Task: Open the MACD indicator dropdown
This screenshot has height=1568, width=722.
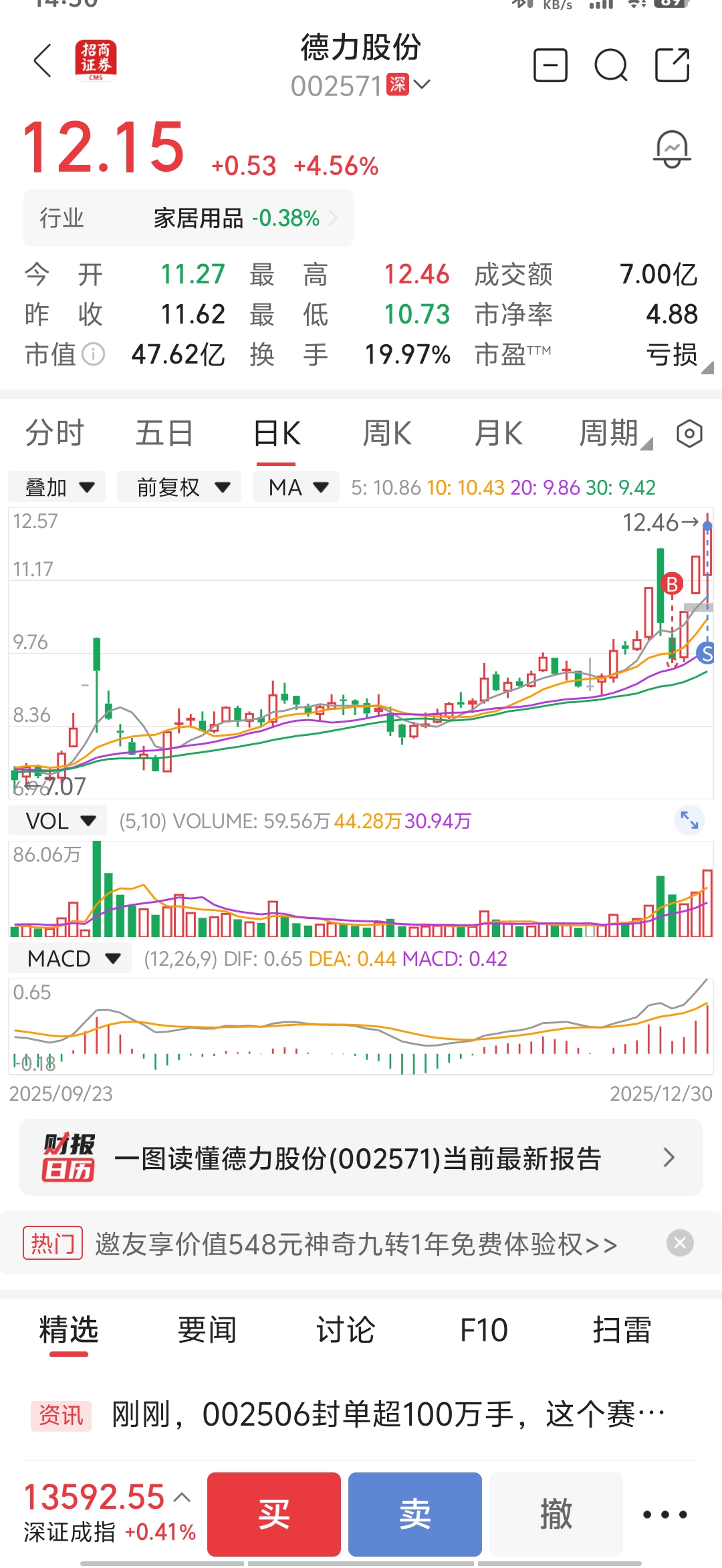Action: [x=70, y=958]
